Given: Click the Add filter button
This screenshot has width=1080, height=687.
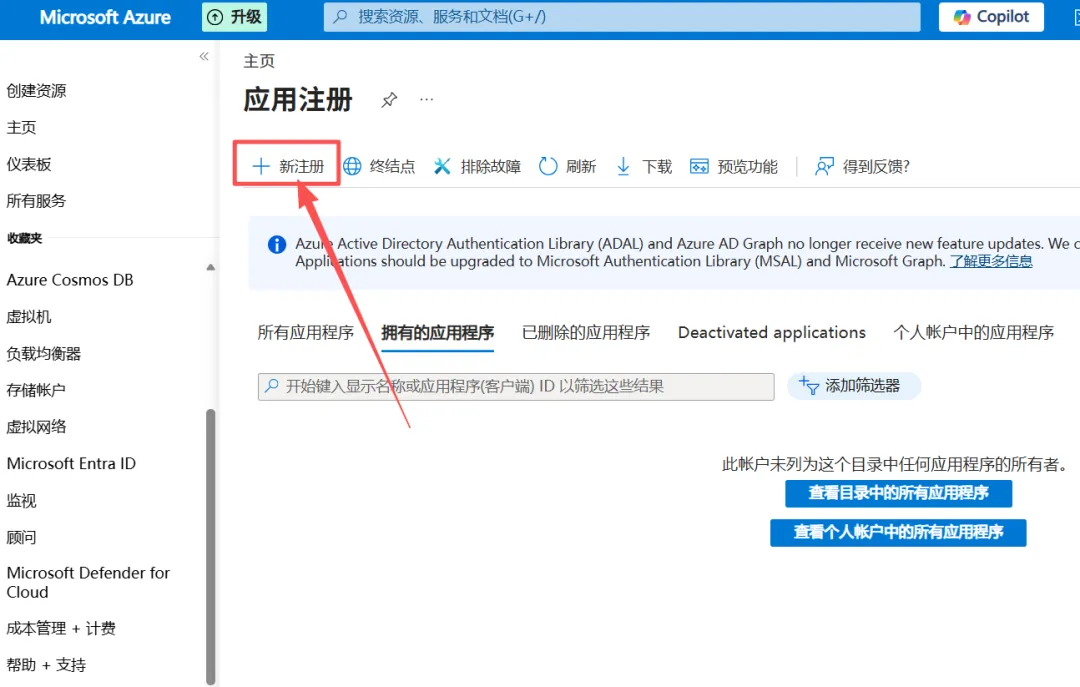Looking at the screenshot, I should [x=853, y=386].
